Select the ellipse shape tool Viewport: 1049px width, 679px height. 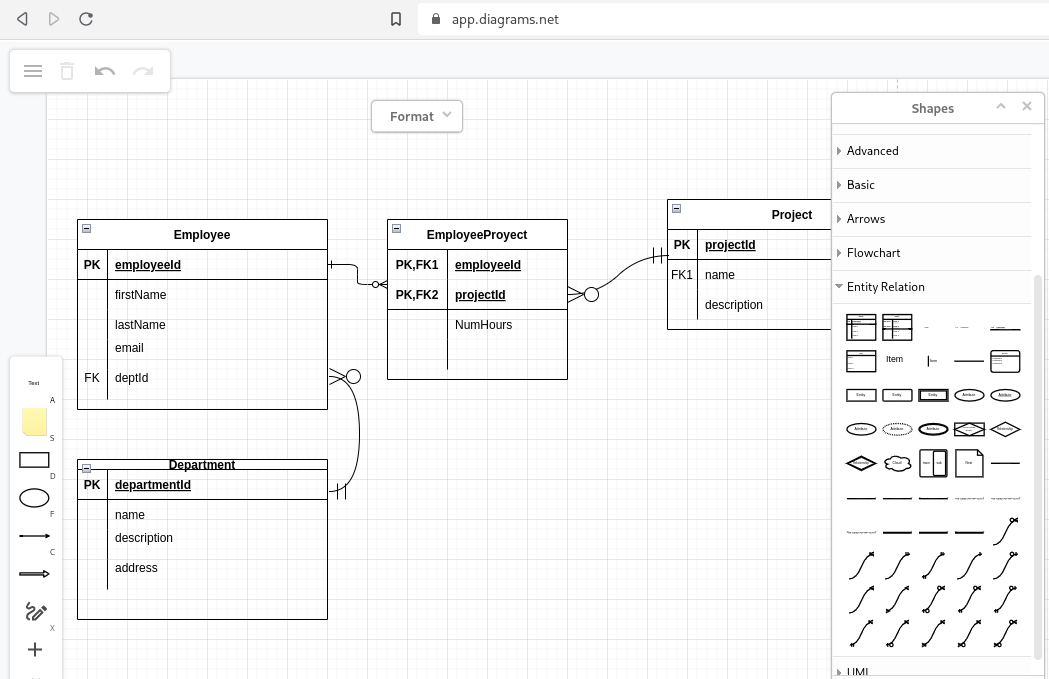[34, 497]
